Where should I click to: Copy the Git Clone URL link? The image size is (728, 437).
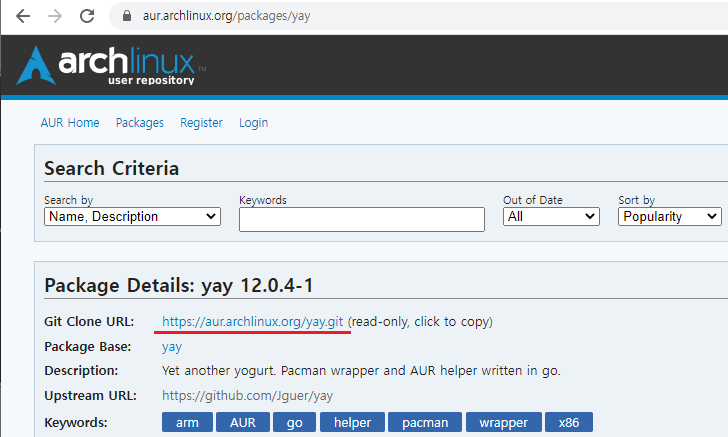(253, 321)
